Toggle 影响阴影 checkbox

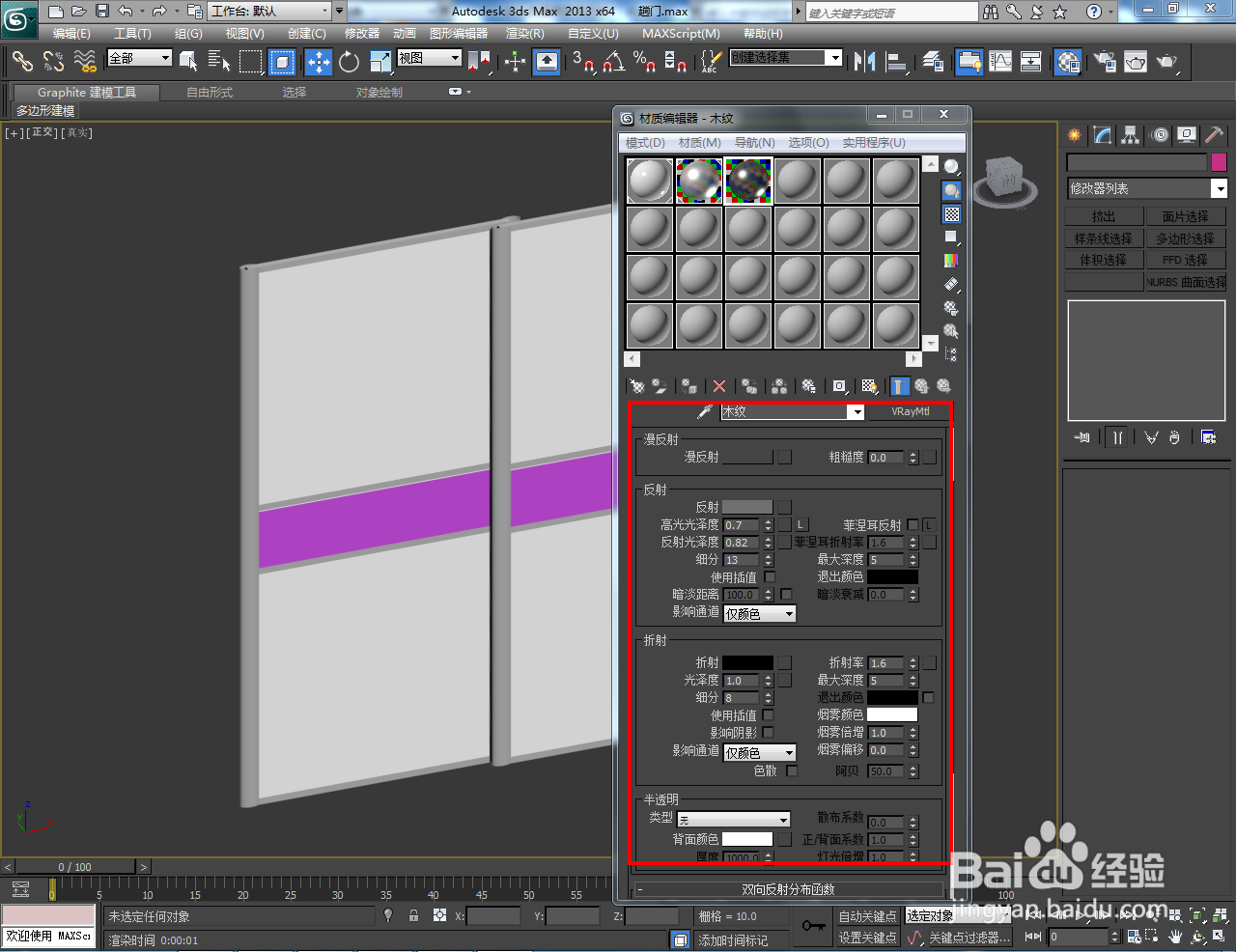(x=768, y=733)
